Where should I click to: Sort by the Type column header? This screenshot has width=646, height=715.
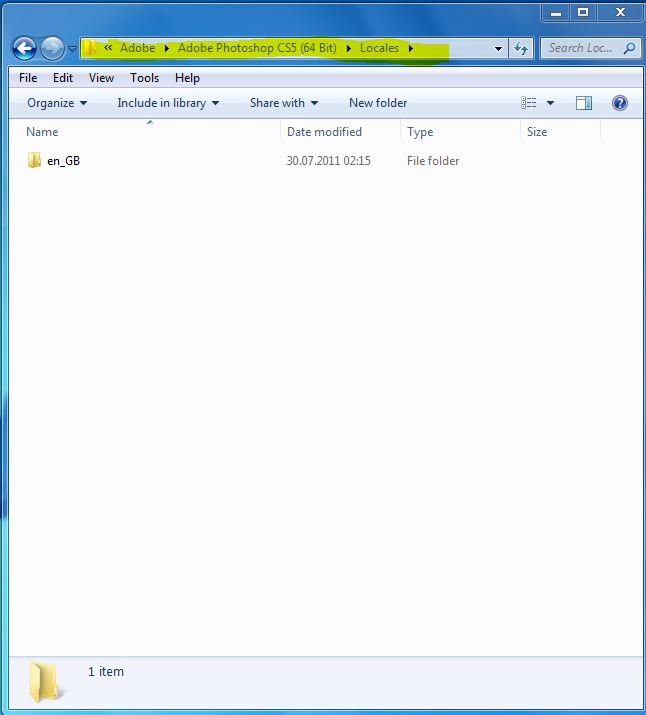click(420, 132)
